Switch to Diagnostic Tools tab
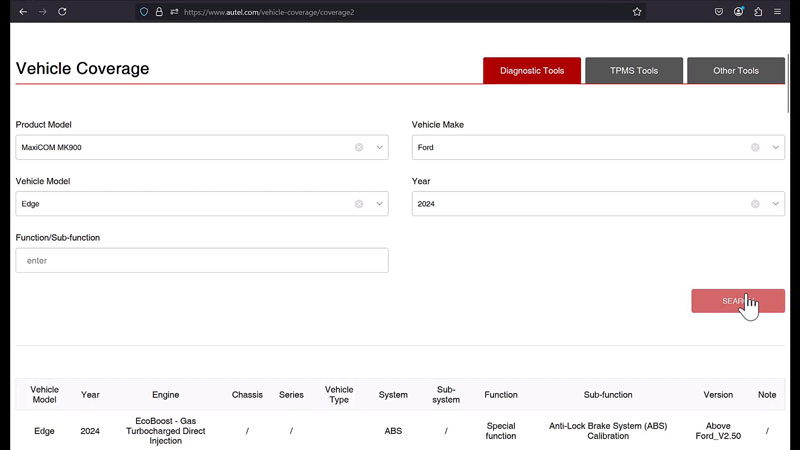This screenshot has width=800, height=450. coord(532,70)
